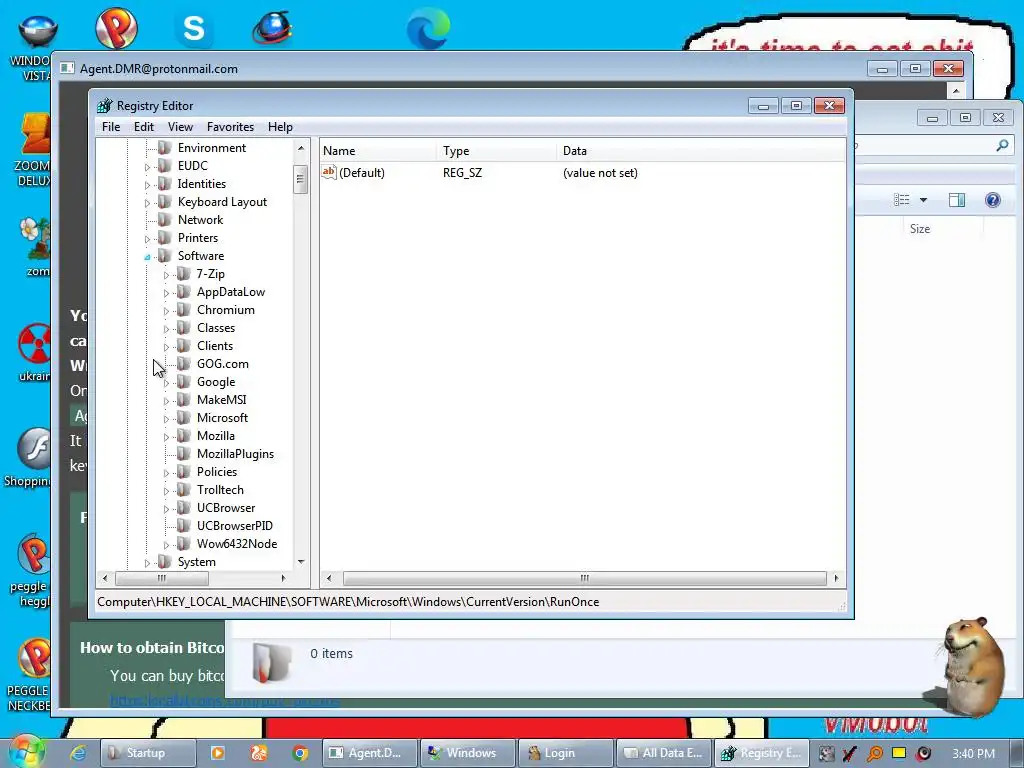This screenshot has width=1024, height=768.
Task: Switch to the Startup taskbar button
Action: (148, 753)
